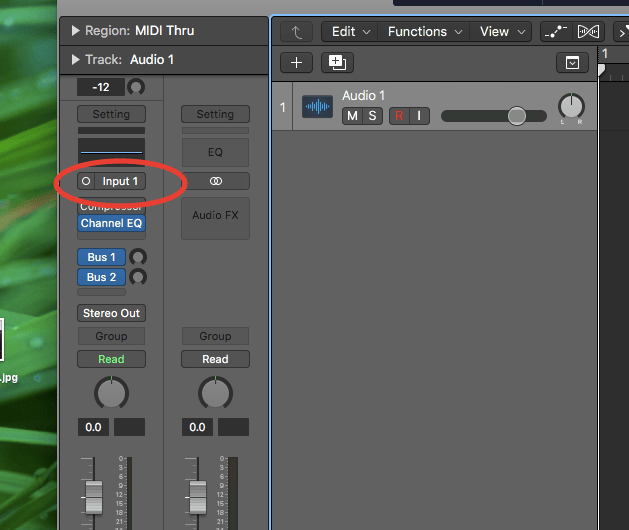Open Group slot on Audio 1 strip
This screenshot has height=530, width=629.
click(112, 336)
